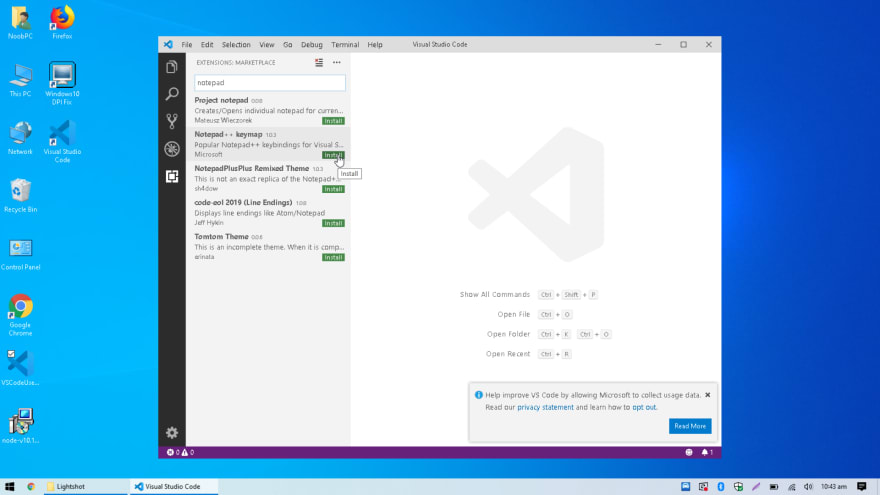This screenshot has width=880, height=495.
Task: Open the Help menu
Action: (375, 44)
